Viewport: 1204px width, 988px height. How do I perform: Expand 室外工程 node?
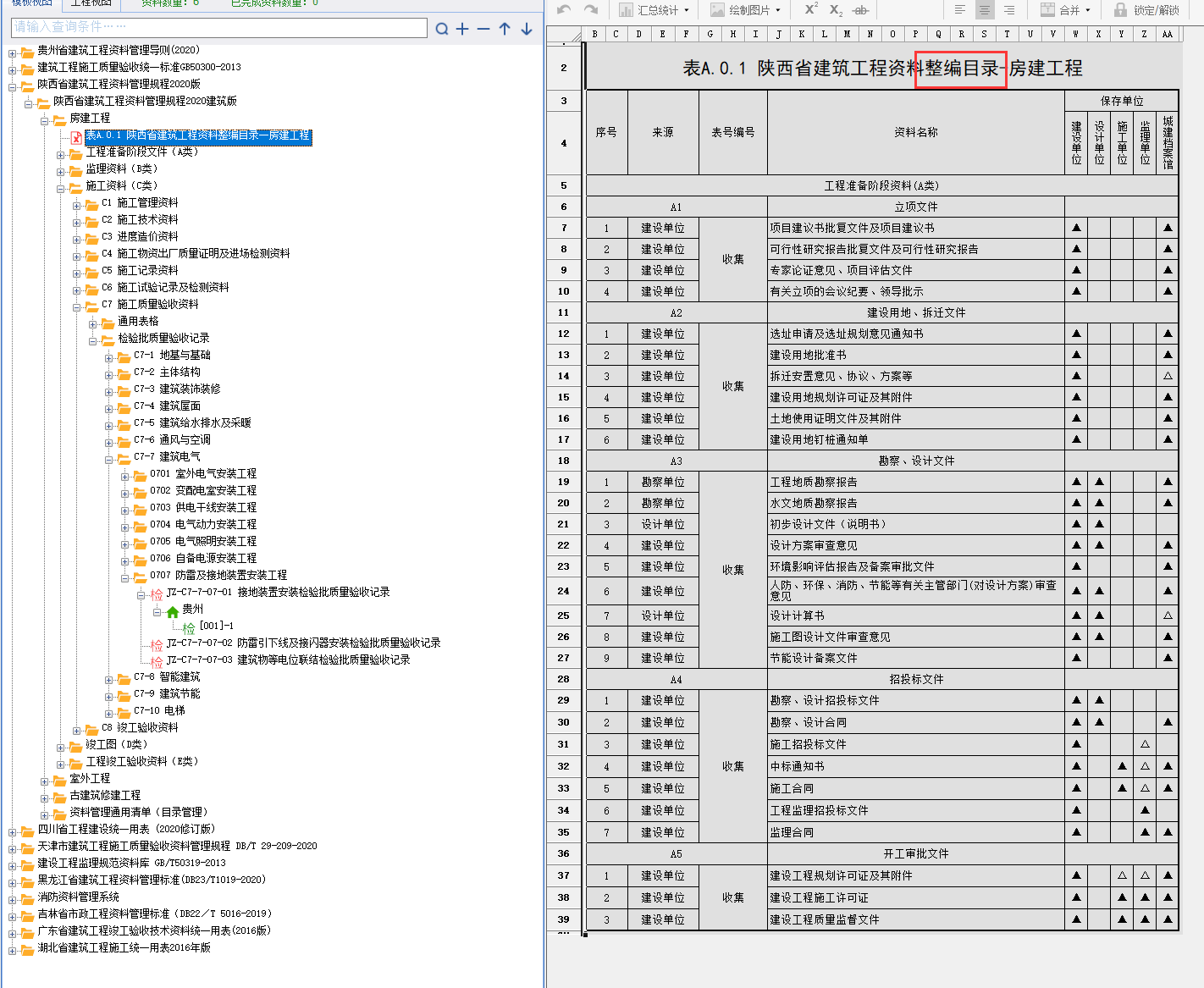(x=44, y=781)
